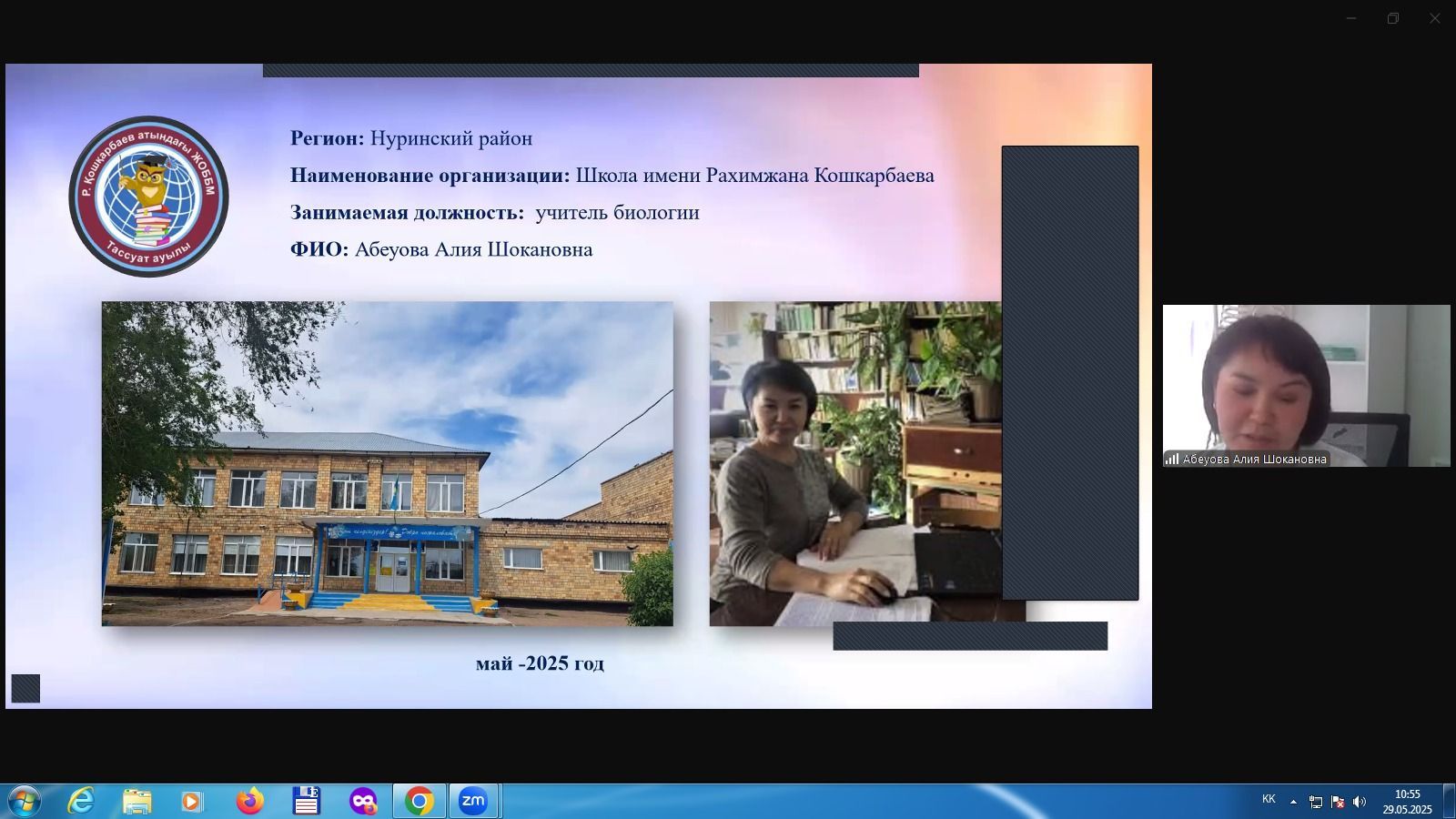Launch Firefox from the taskbar
Image resolution: width=1456 pixels, height=819 pixels.
(249, 801)
